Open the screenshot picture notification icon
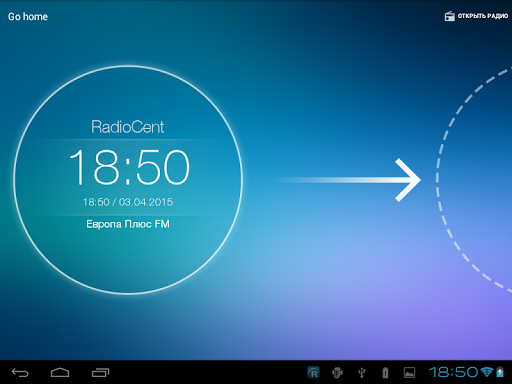 tap(409, 373)
